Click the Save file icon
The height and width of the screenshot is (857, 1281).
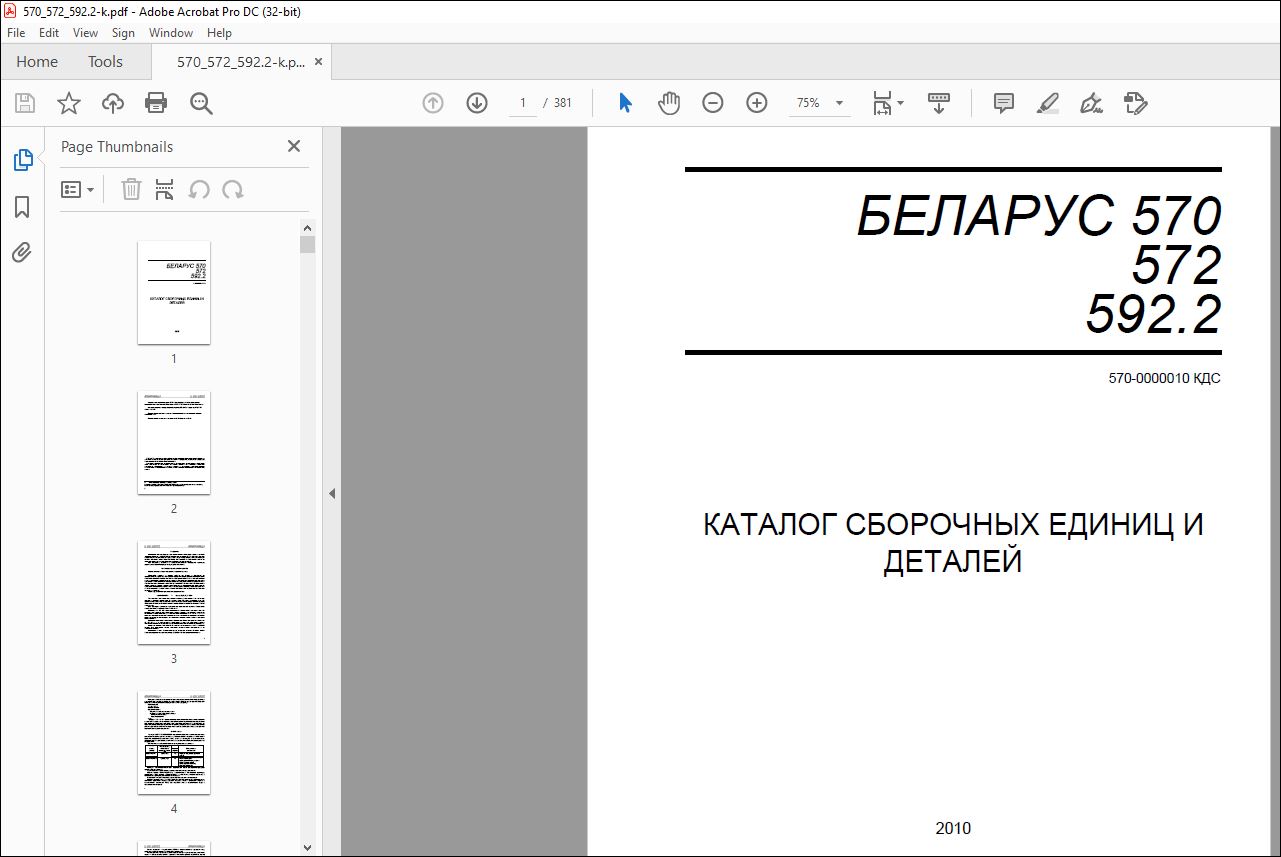coord(25,103)
